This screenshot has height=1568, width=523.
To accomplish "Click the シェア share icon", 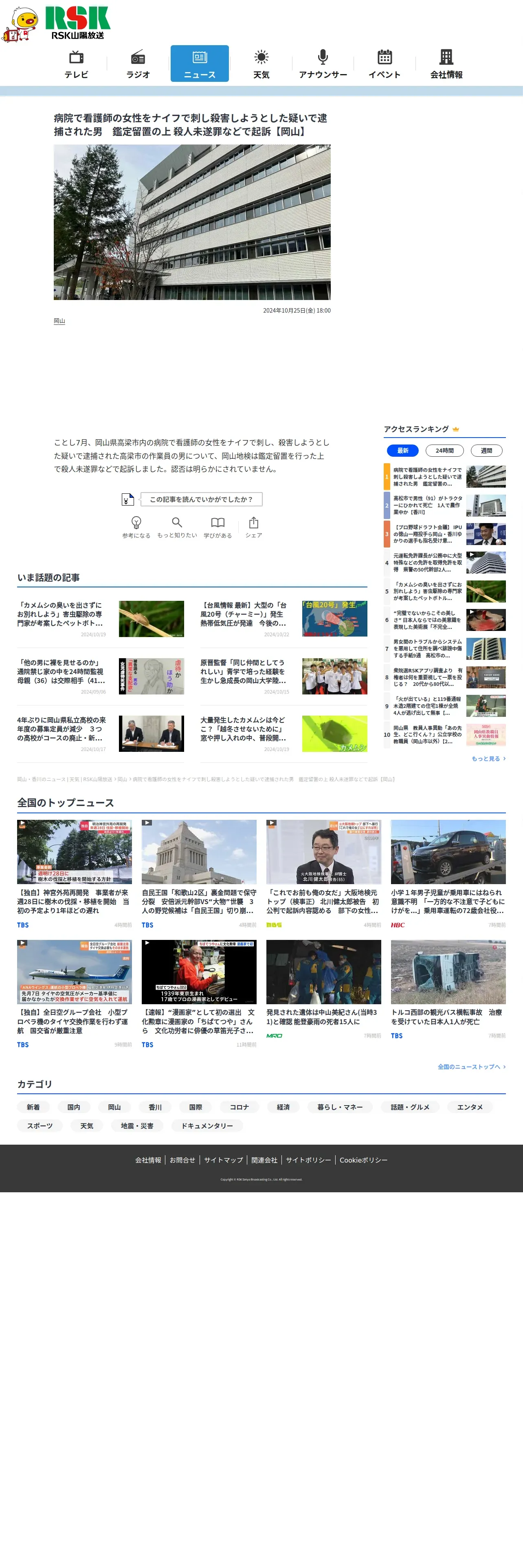I will tap(254, 522).
